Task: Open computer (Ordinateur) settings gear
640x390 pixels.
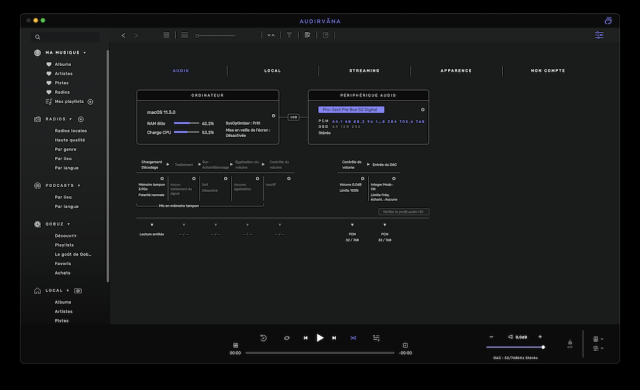Action: pyautogui.click(x=273, y=115)
